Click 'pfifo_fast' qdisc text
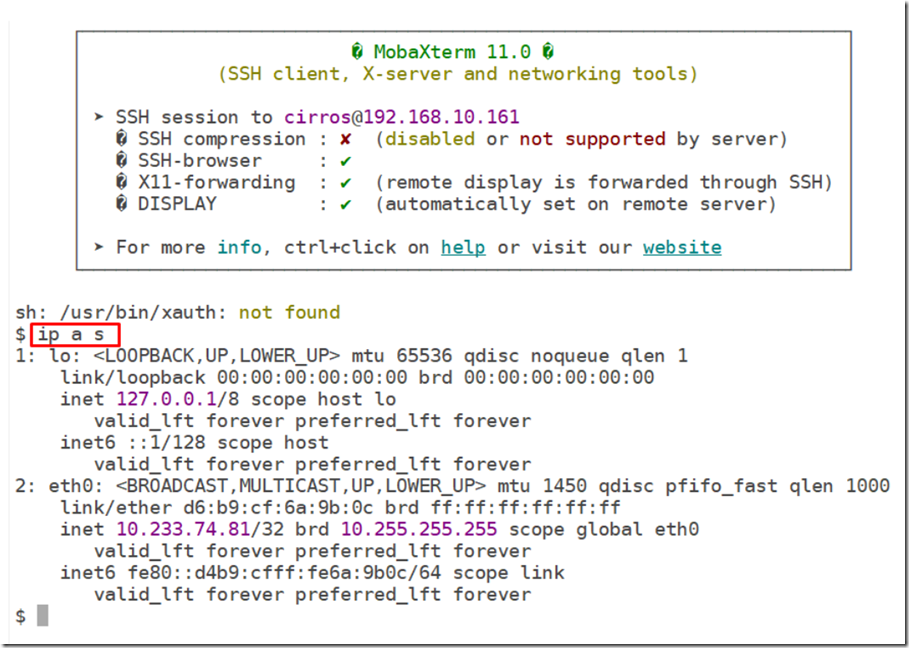The height and width of the screenshot is (648, 909). [721, 486]
